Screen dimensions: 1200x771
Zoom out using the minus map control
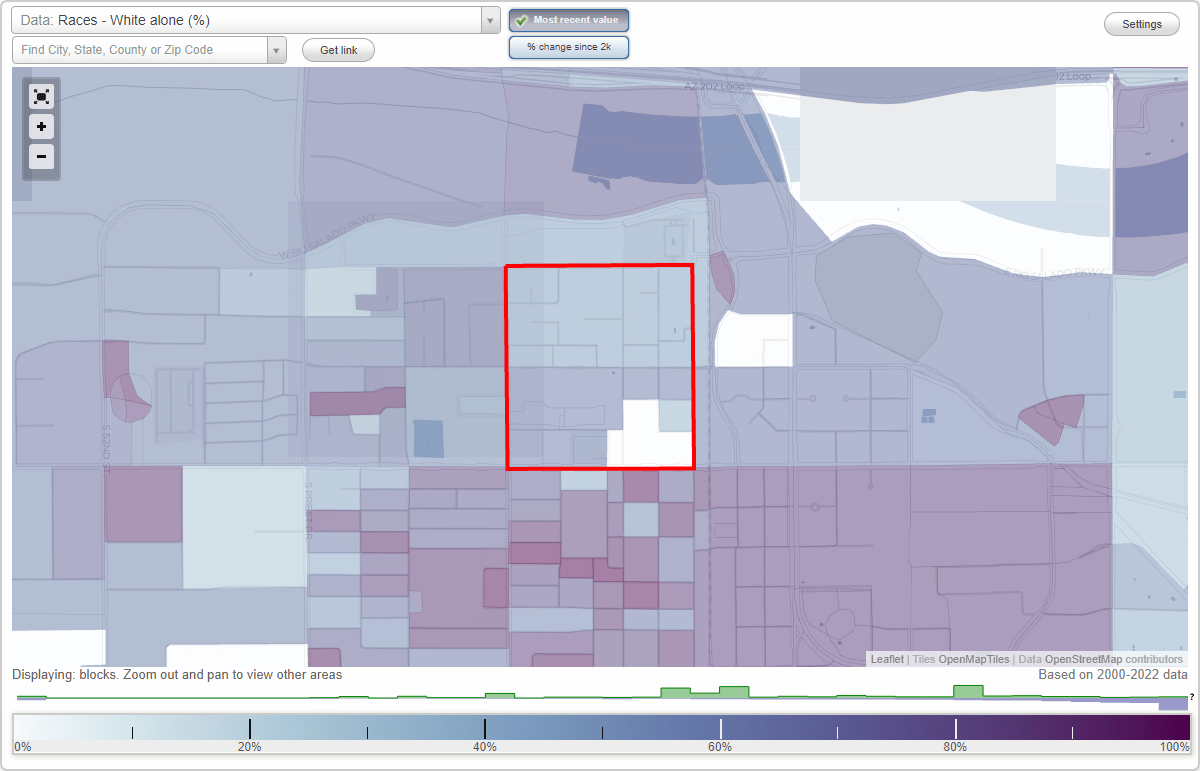click(41, 156)
